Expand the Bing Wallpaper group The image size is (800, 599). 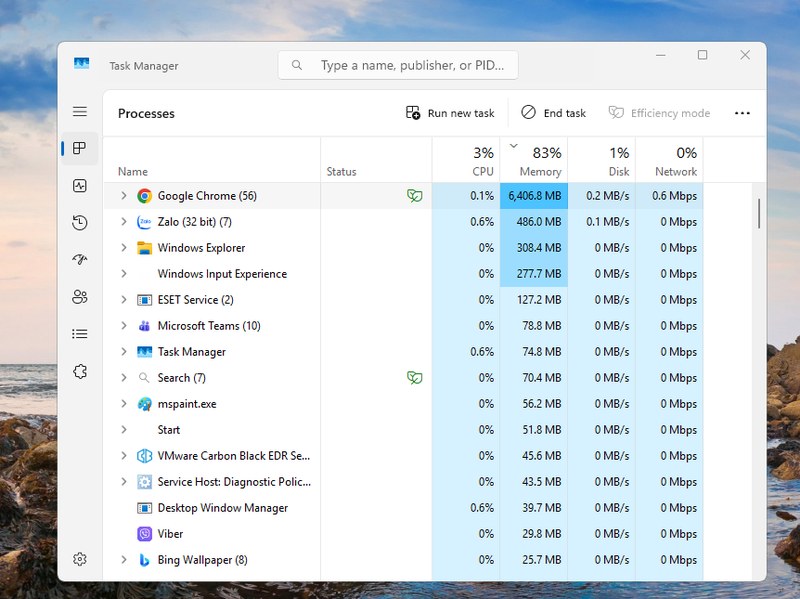(123, 560)
